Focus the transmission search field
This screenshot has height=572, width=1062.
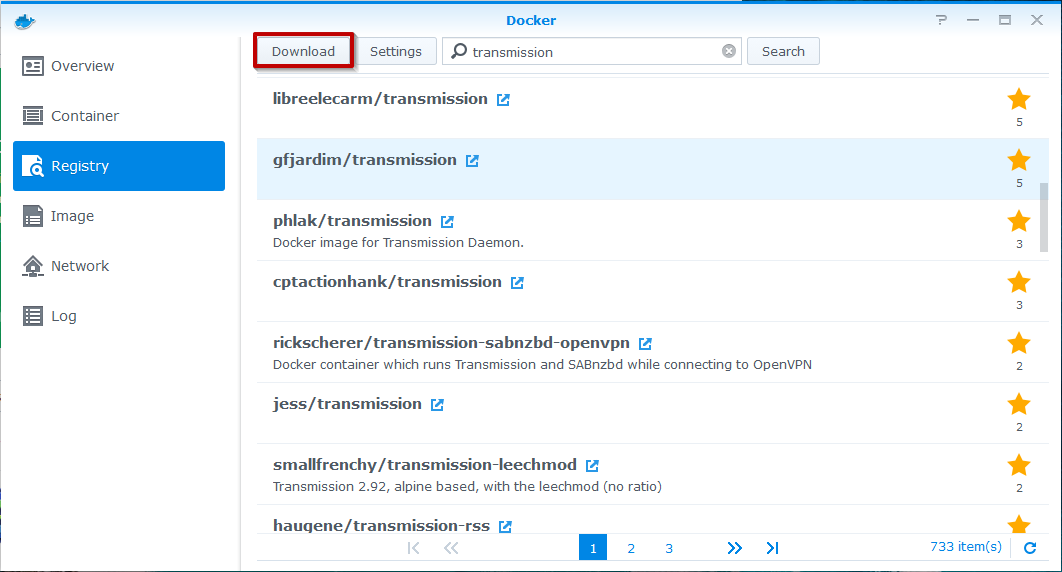[592, 51]
